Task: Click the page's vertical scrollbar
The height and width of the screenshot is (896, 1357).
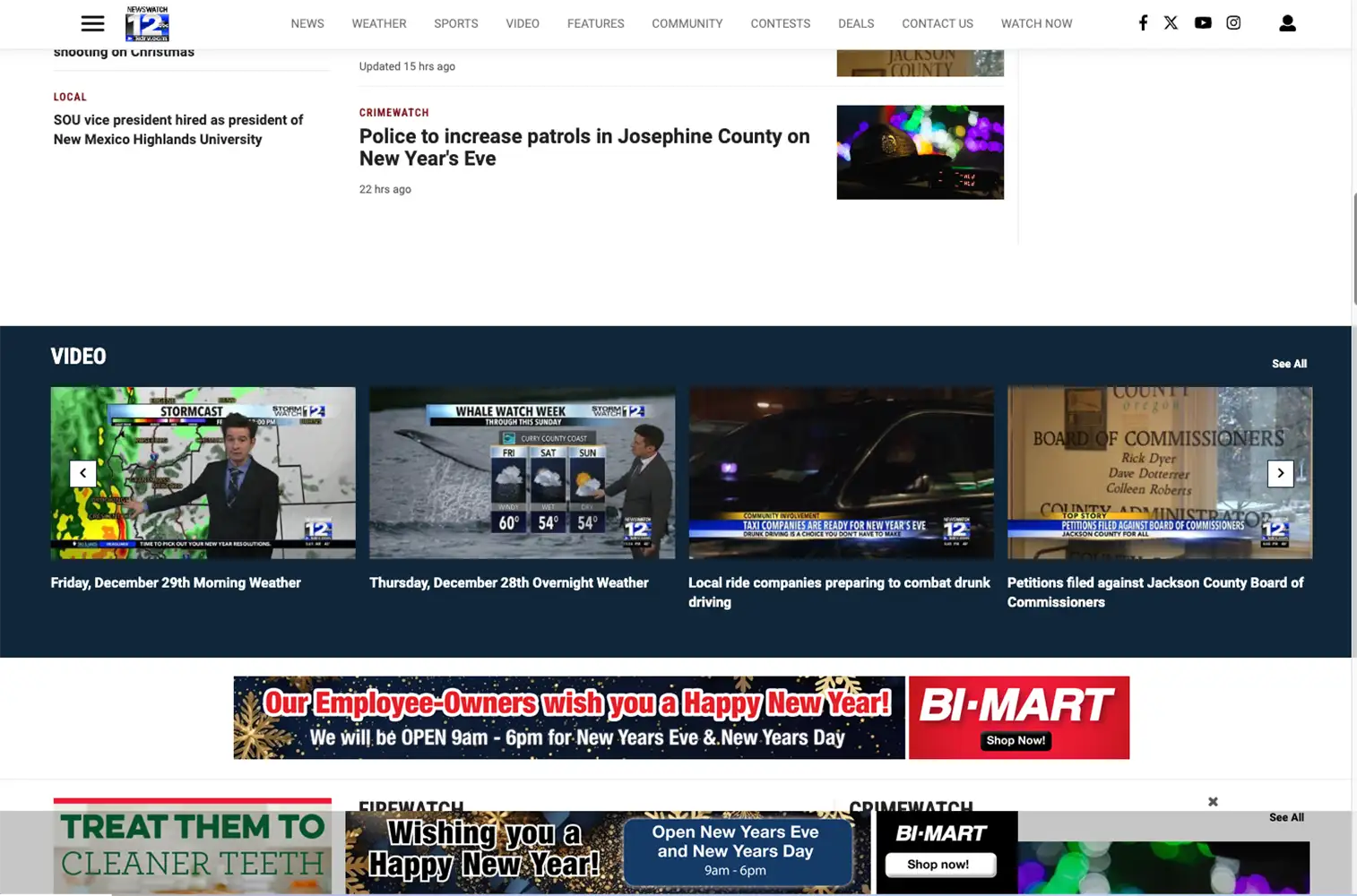Action: tap(1353, 248)
